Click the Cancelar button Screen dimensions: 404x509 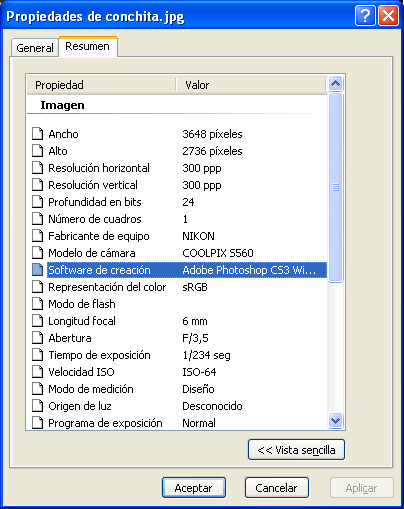point(277,488)
